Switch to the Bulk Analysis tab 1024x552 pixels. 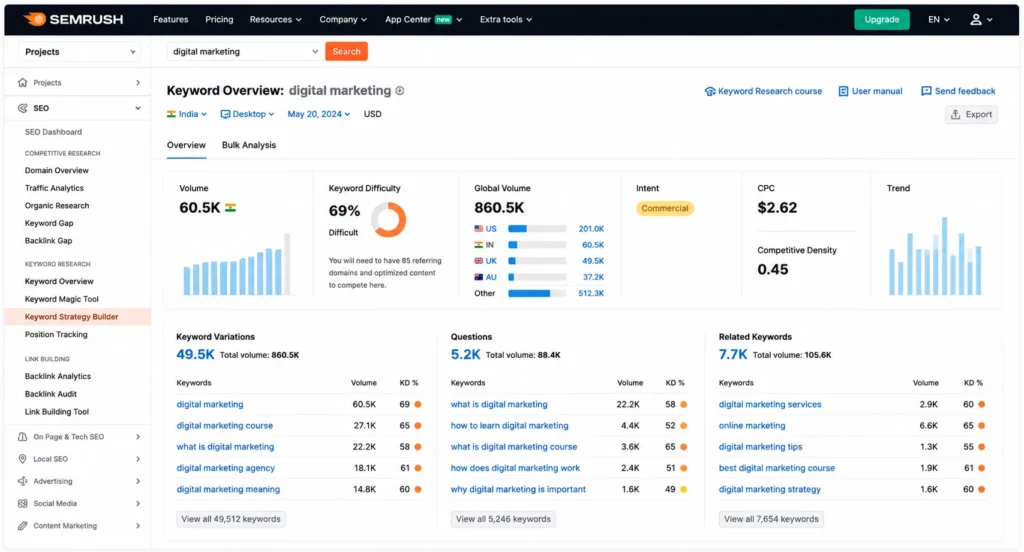[x=249, y=145]
